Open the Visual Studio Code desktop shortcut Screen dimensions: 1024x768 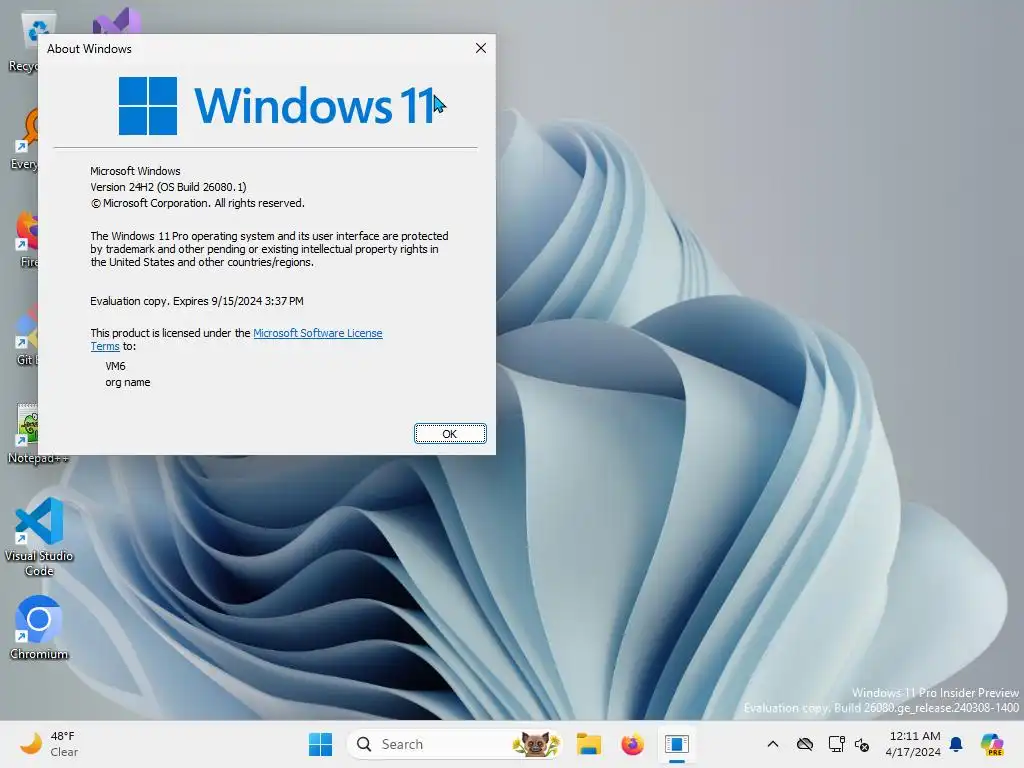[x=39, y=537]
